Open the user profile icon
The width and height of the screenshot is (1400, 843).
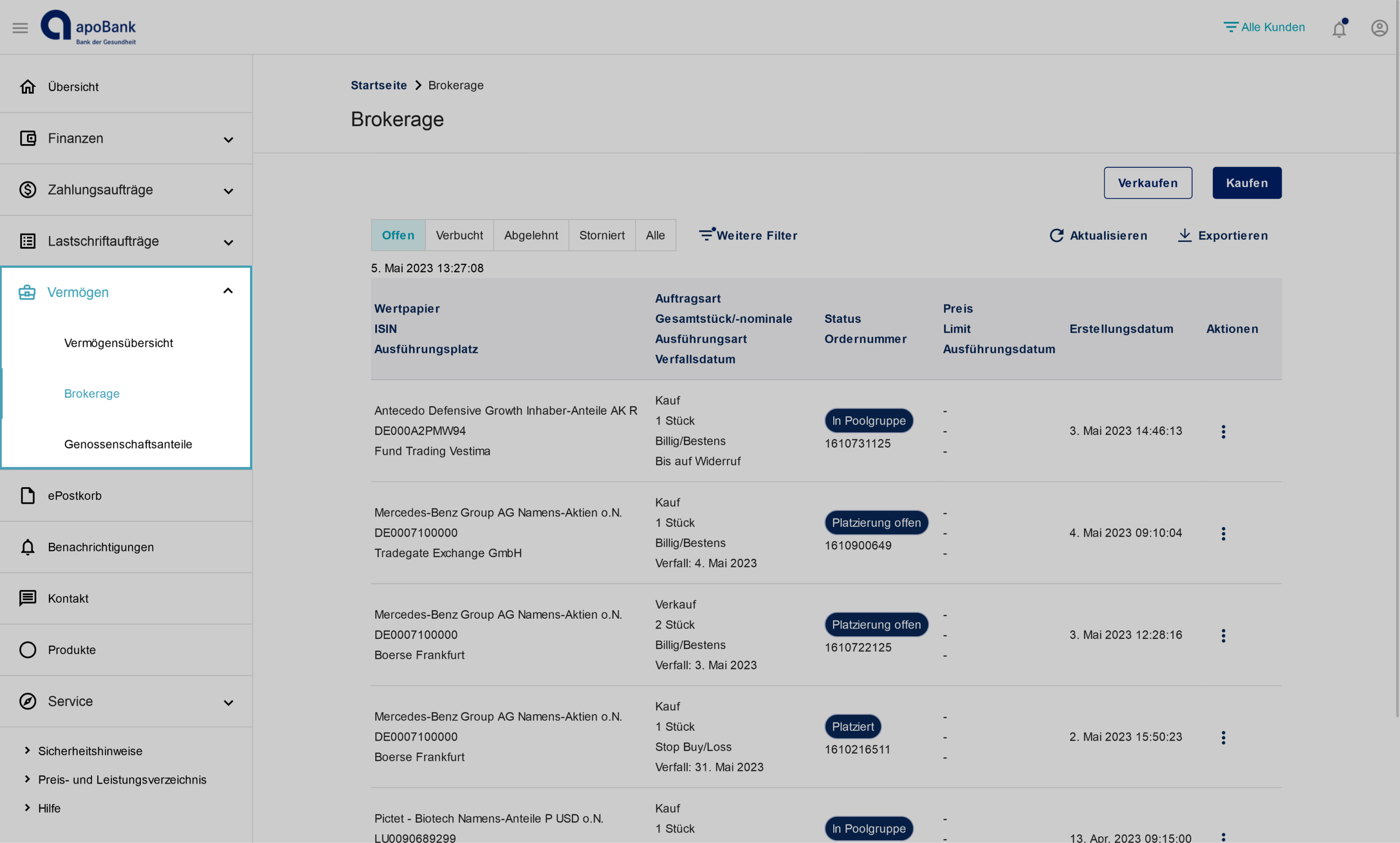click(1379, 27)
